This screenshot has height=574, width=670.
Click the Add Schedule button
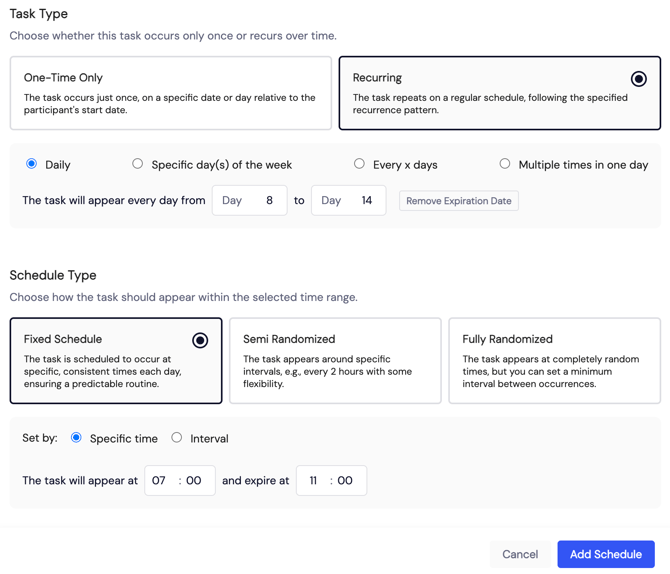pos(606,554)
